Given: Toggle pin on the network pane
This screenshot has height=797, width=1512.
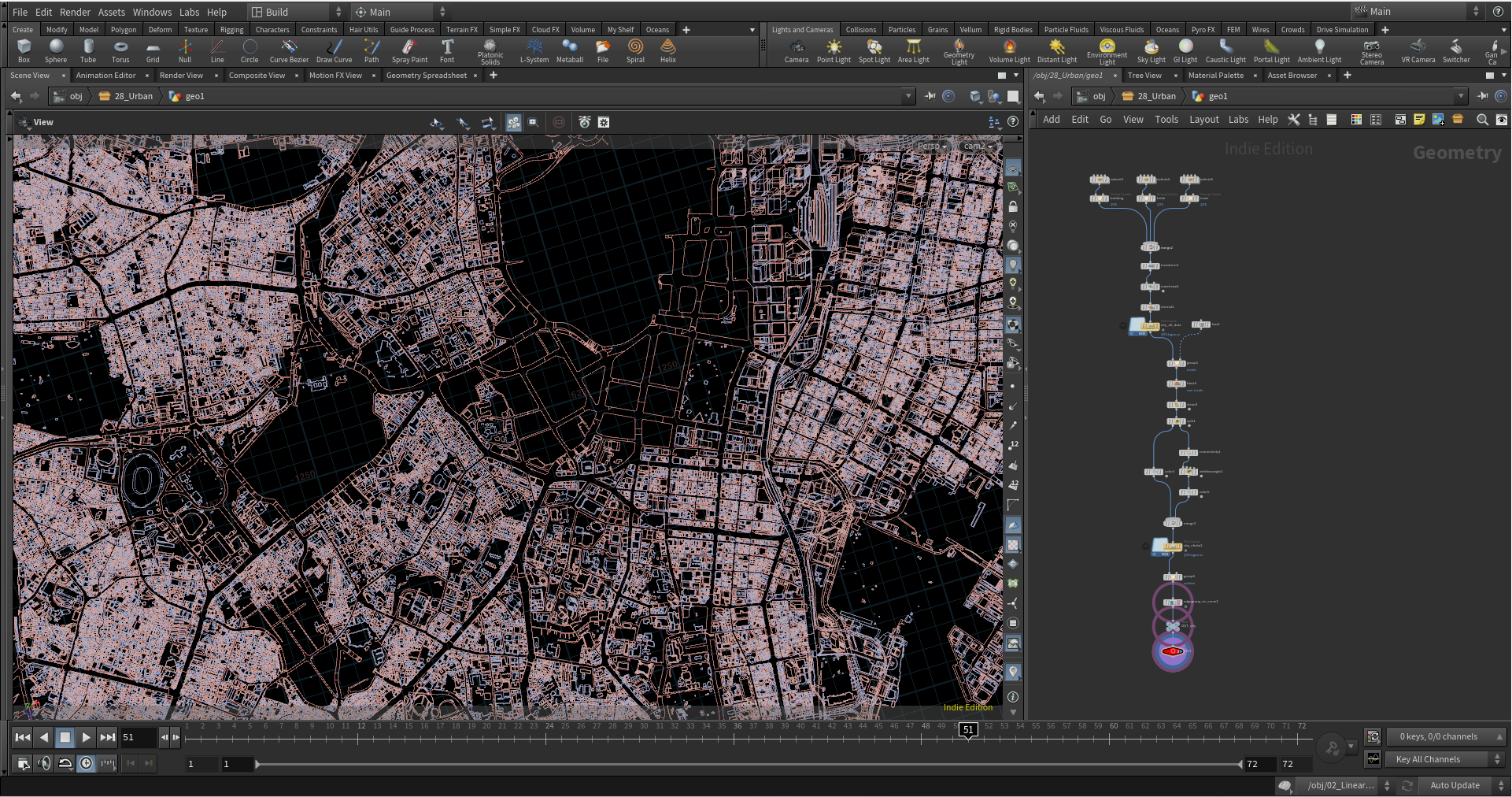Looking at the screenshot, I should pyautogui.click(x=1483, y=96).
